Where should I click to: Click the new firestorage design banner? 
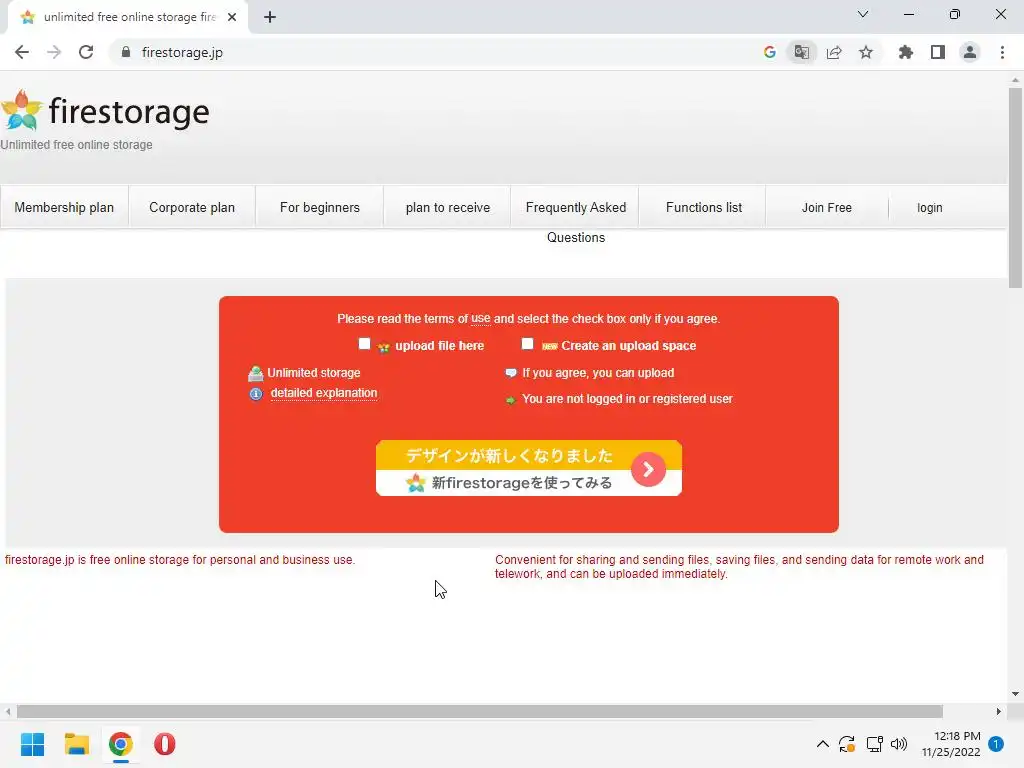pos(529,468)
